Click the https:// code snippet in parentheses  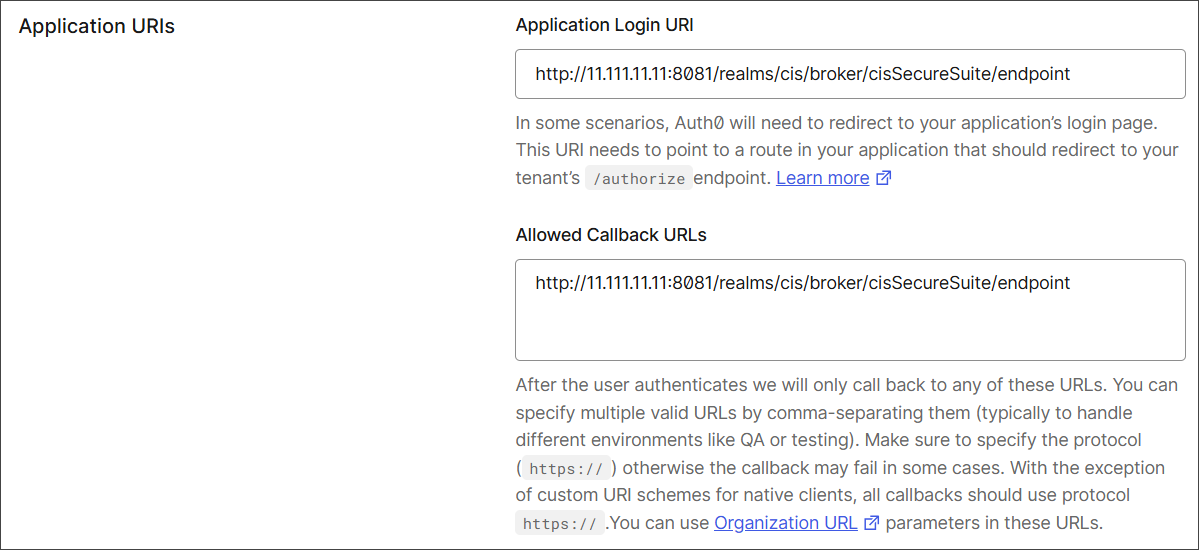[x=566, y=468]
